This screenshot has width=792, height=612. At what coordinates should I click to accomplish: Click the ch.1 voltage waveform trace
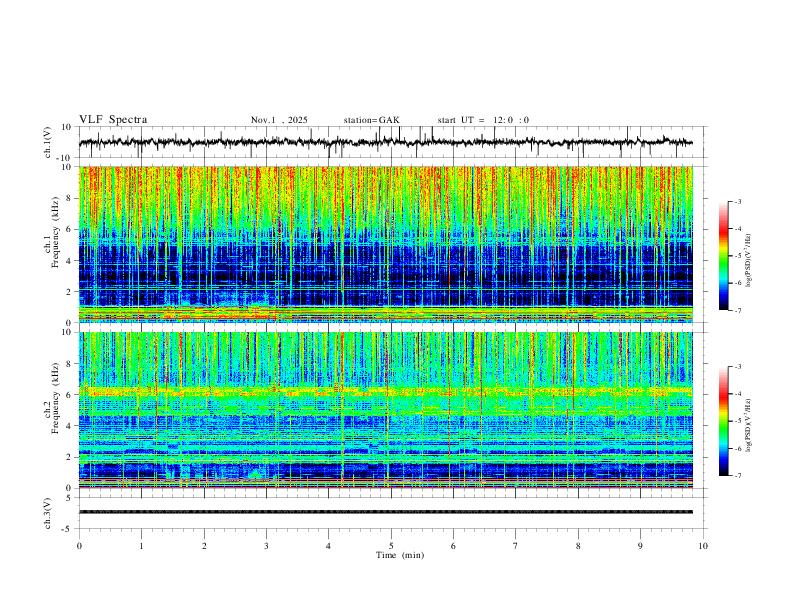tap(385, 142)
